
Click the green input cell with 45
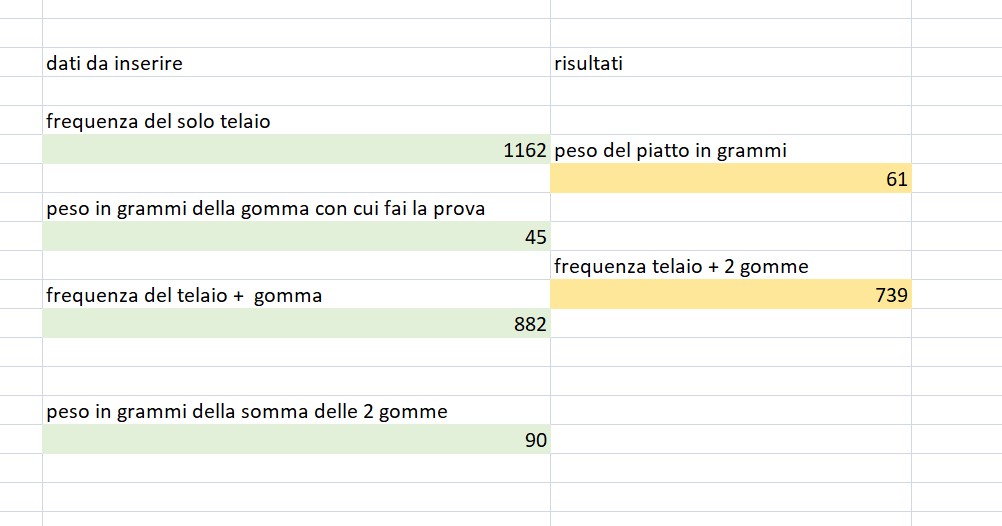pos(296,237)
